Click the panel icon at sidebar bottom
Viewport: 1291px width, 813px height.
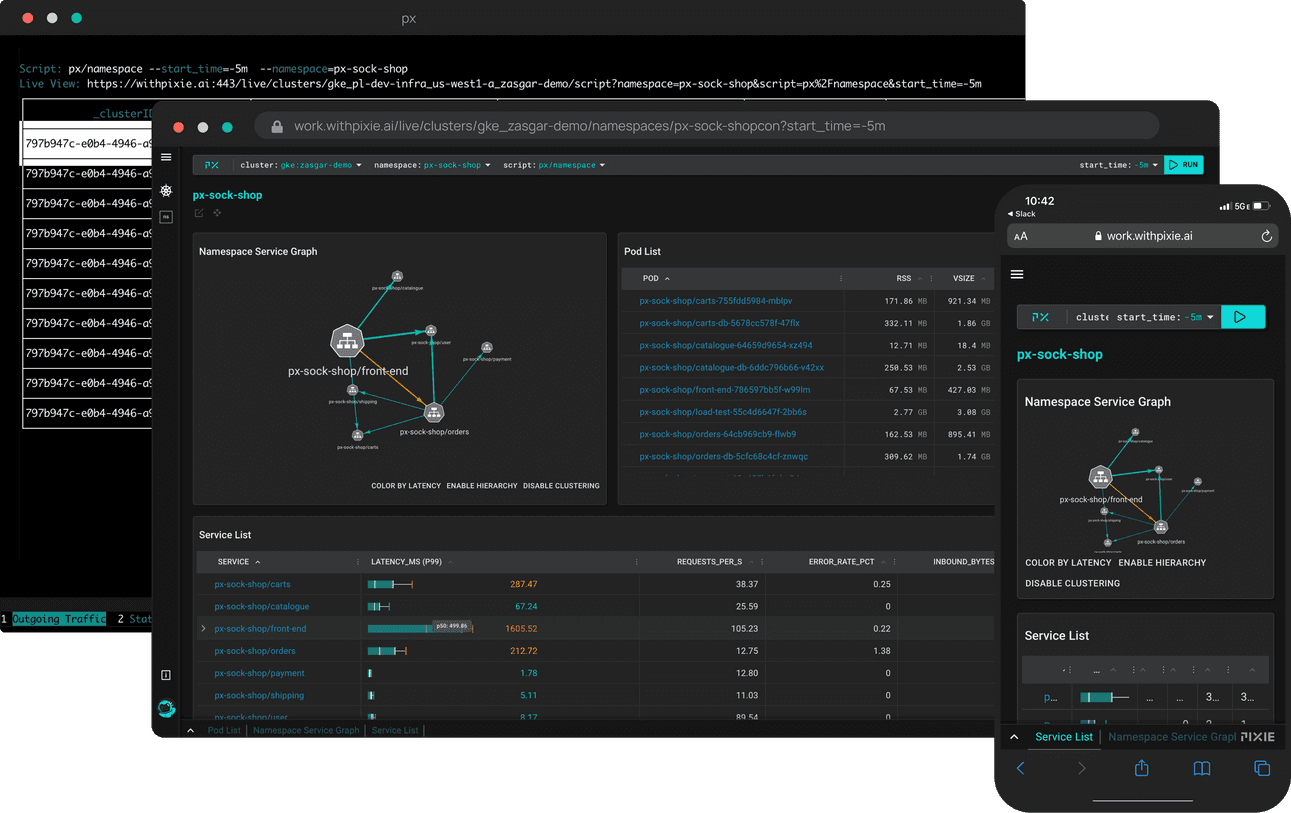[166, 675]
